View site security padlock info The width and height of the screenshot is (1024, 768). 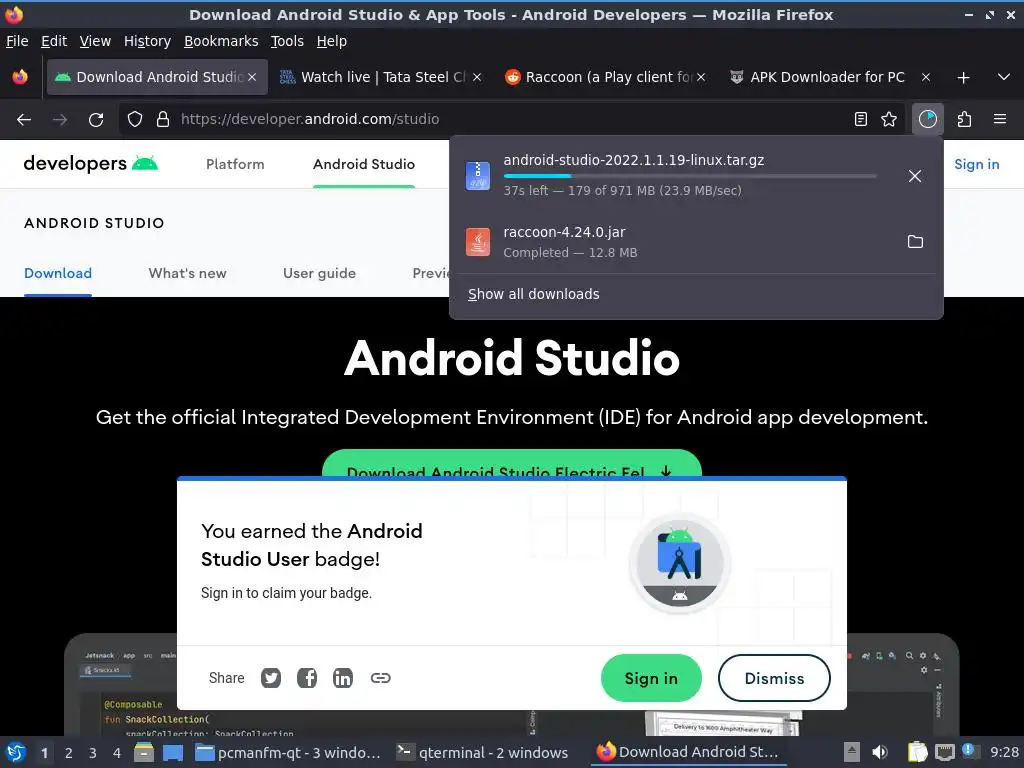pyautogui.click(x=163, y=119)
